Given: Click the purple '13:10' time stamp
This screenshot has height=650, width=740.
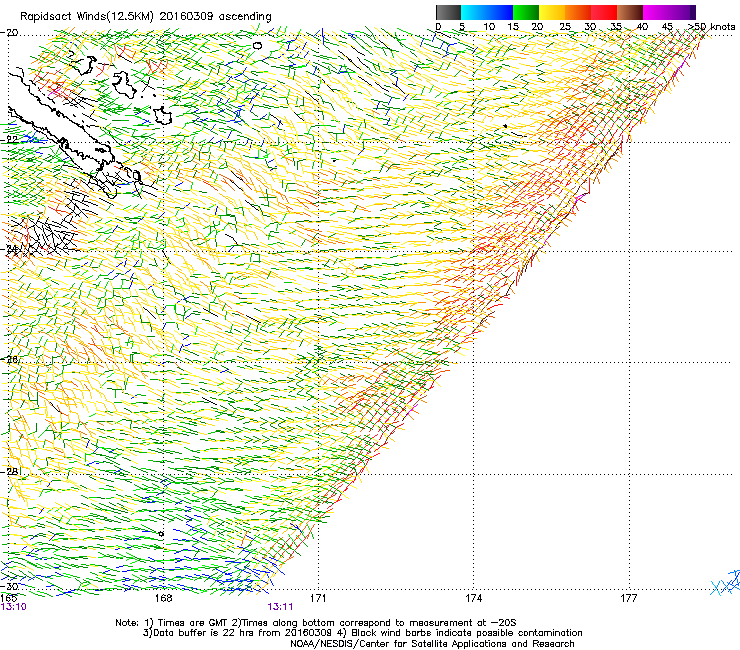Looking at the screenshot, I should [x=14, y=607].
